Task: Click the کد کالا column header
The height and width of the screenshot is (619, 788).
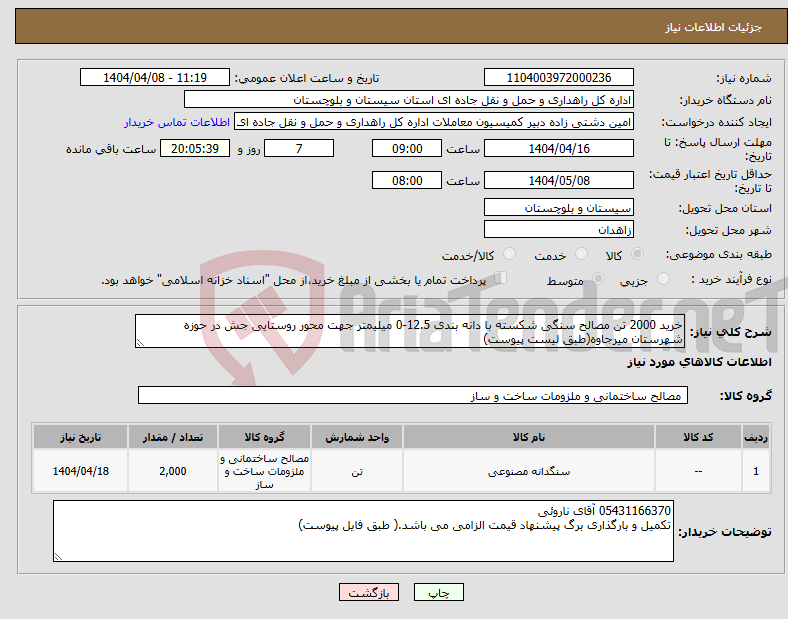Action: point(698,437)
